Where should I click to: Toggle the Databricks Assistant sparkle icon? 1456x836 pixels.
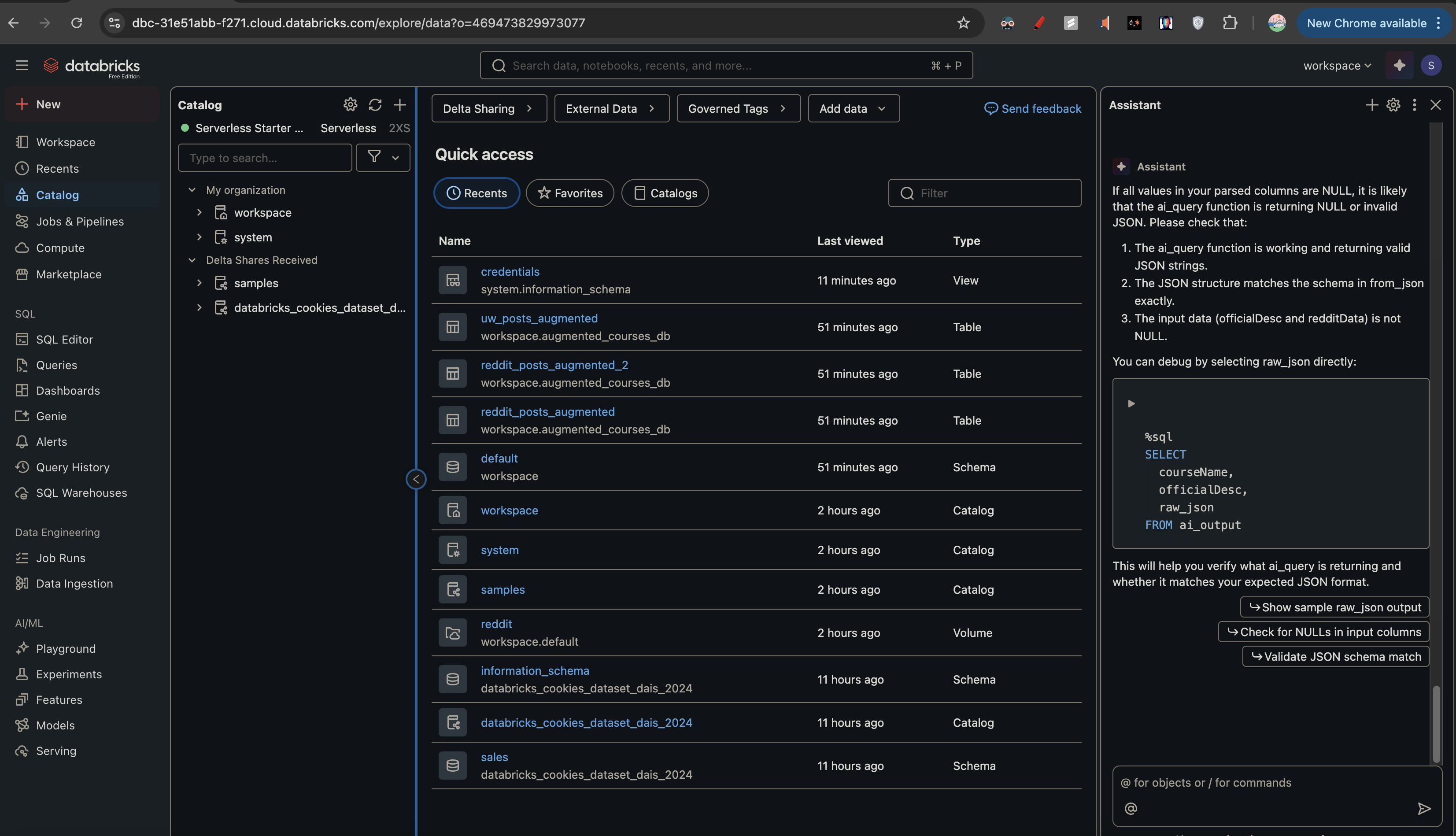[1399, 66]
